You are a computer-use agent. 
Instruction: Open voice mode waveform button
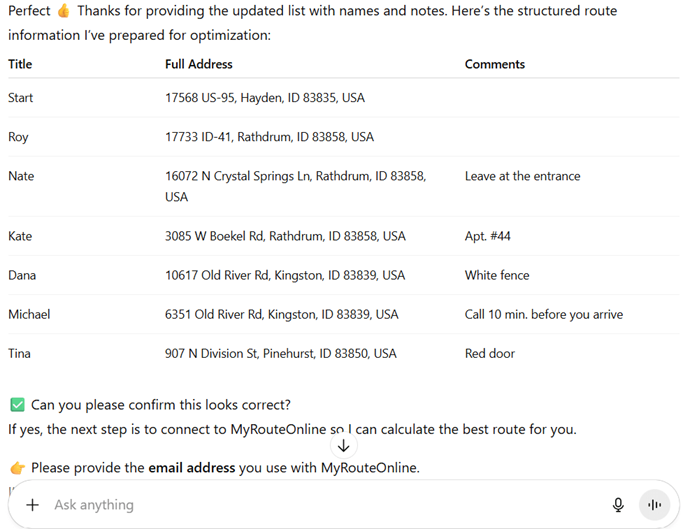point(654,505)
